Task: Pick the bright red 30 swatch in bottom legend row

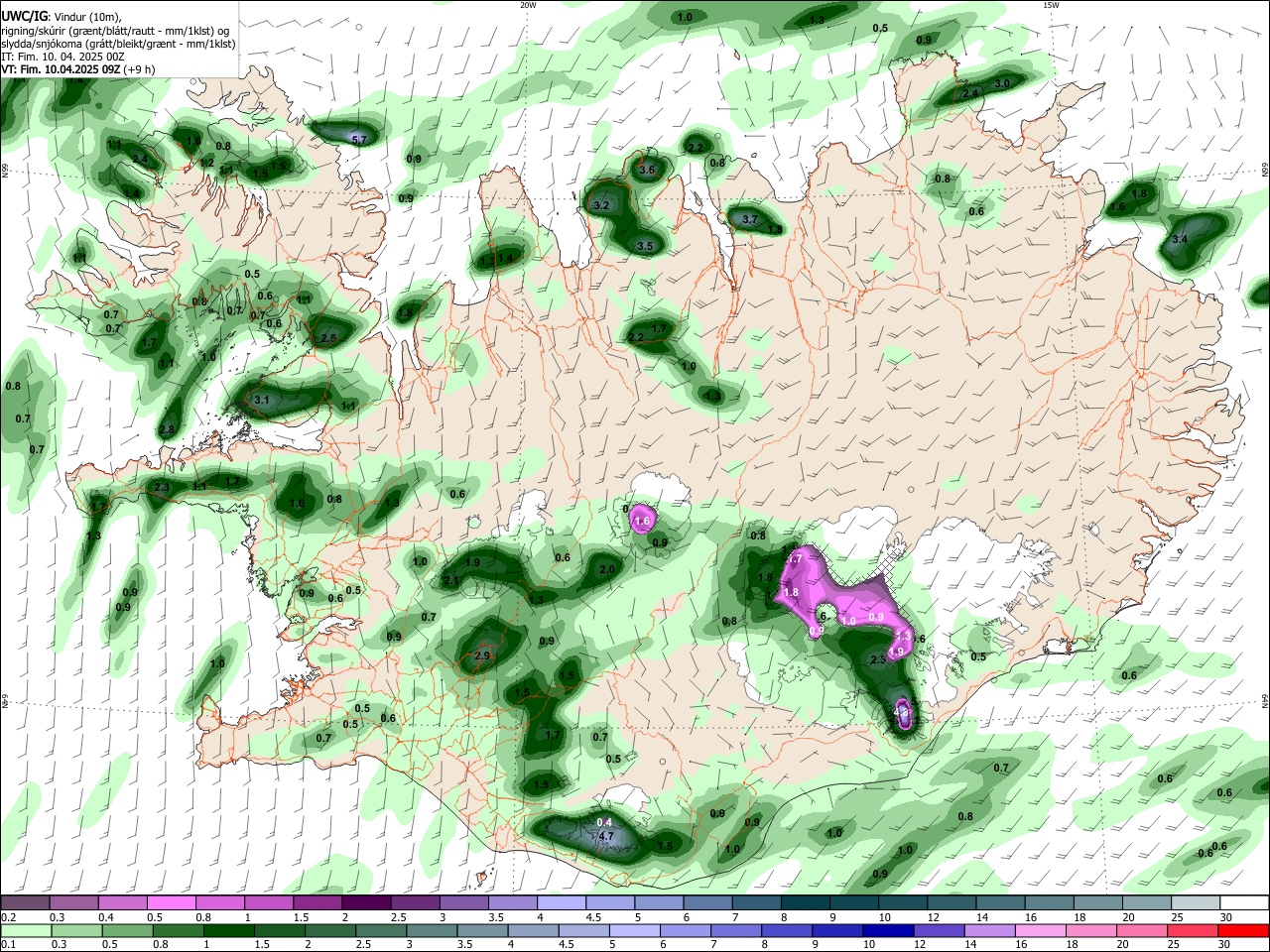Action: [1244, 930]
